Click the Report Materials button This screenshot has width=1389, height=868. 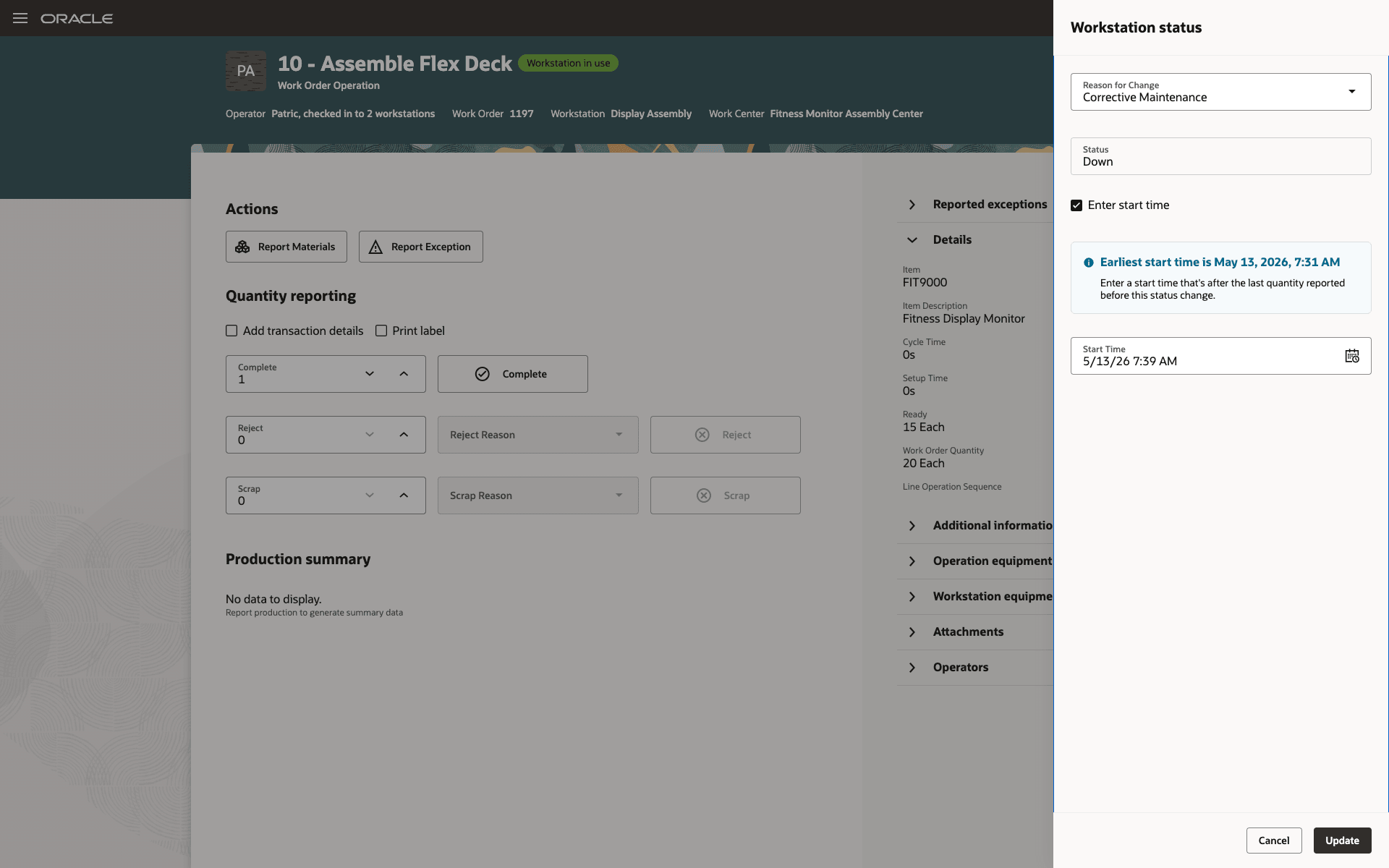286,247
